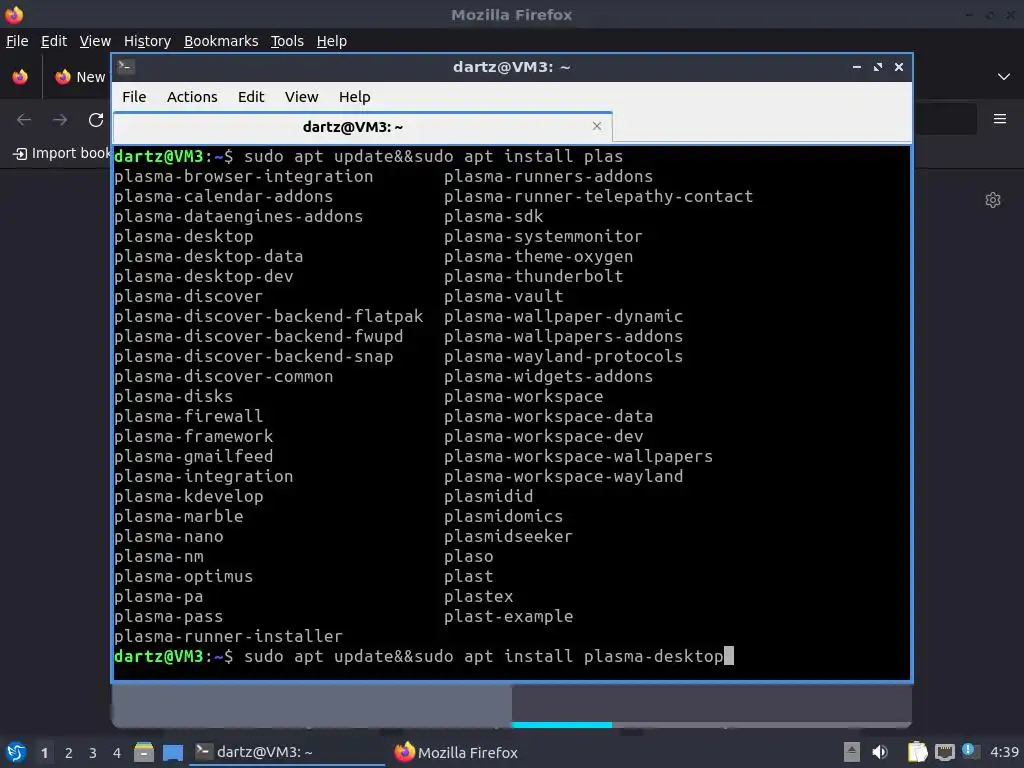Click the taskbar clock showing 4:39
The image size is (1024, 768).
coord(1004,752)
